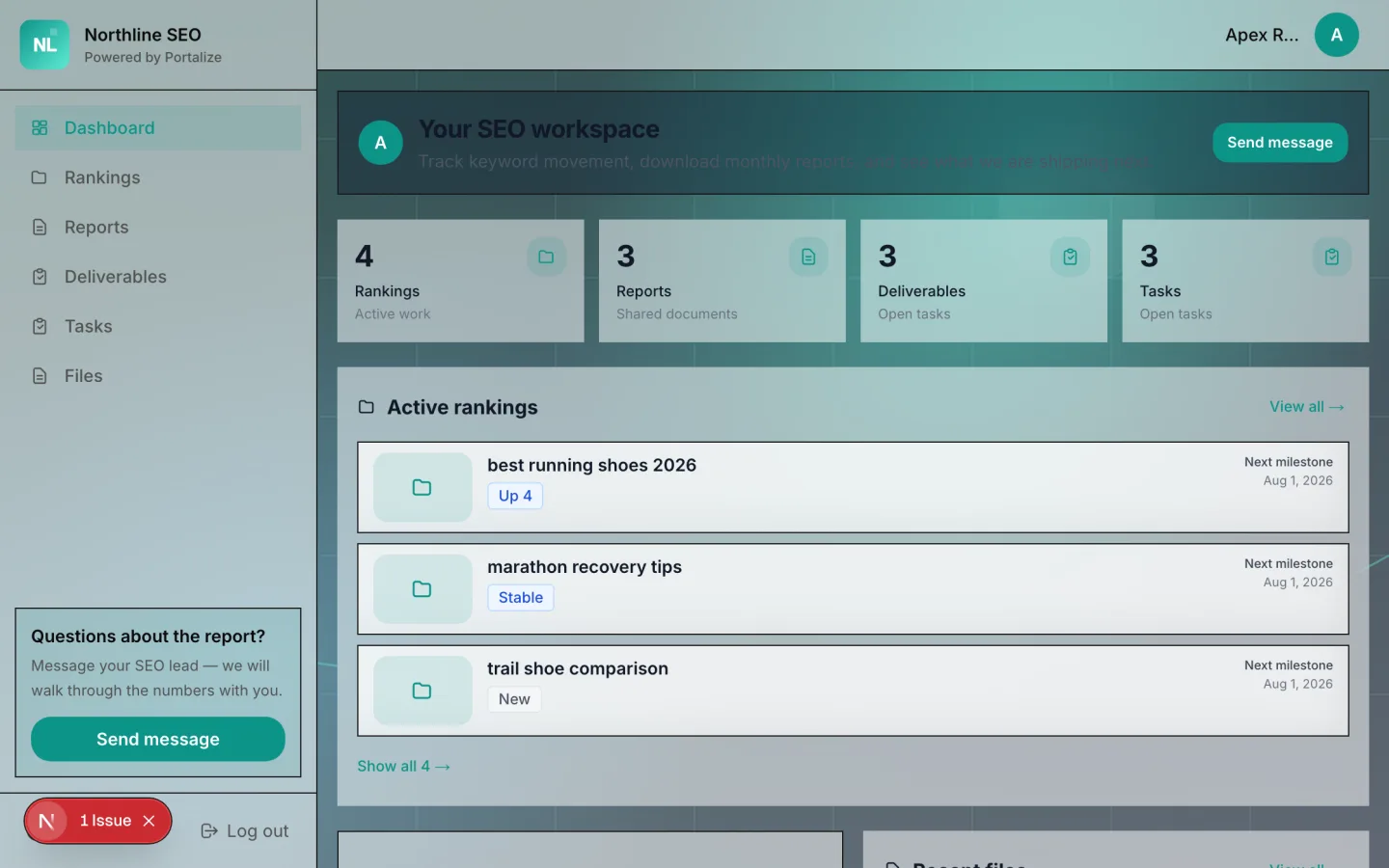1389x868 pixels.
Task: Follow the Show all 4 link
Action: coord(403,766)
